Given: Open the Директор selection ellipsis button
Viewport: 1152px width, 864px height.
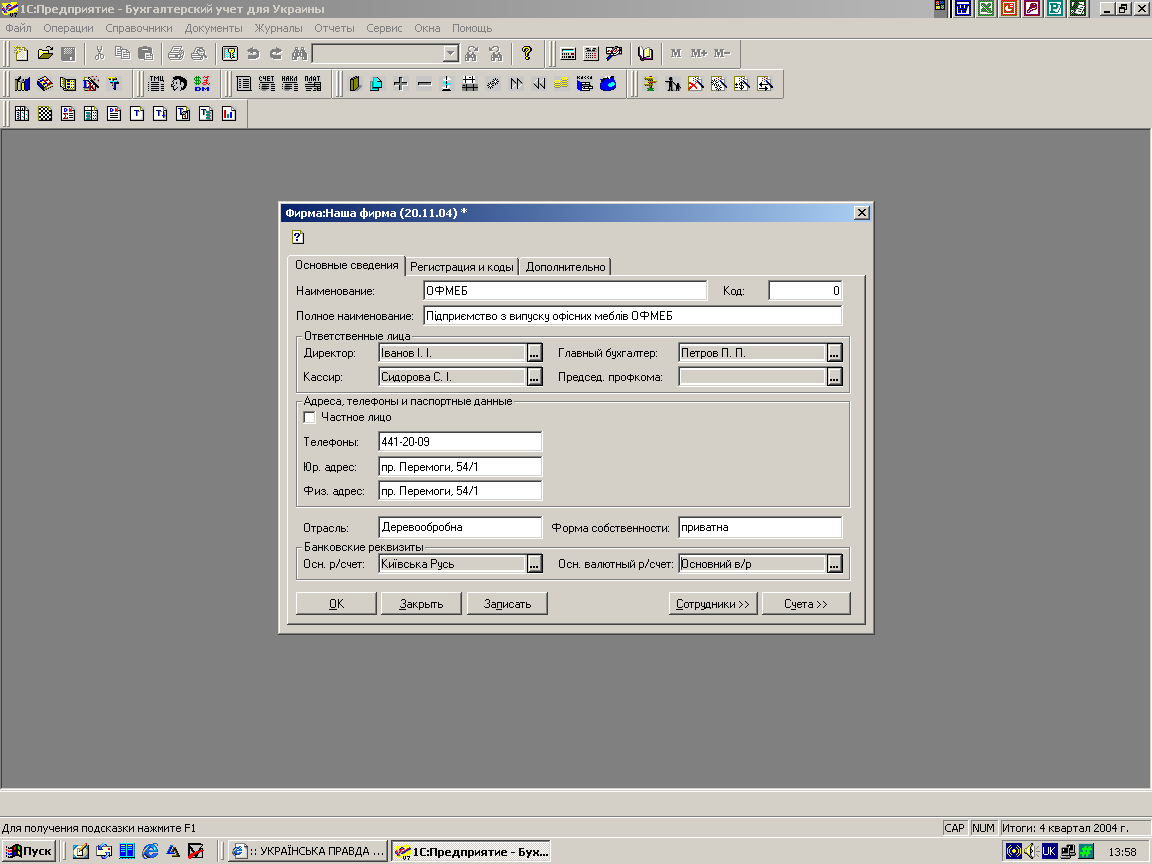Looking at the screenshot, I should coord(535,353).
